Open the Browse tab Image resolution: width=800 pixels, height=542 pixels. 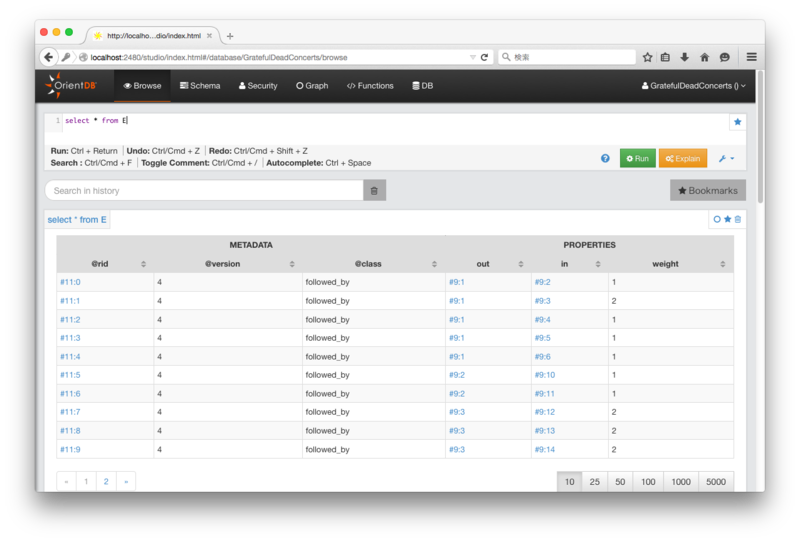142,86
